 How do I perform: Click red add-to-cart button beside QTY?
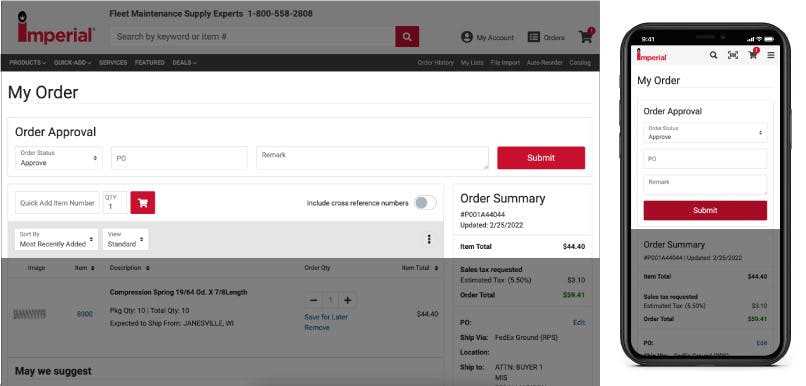[142, 203]
